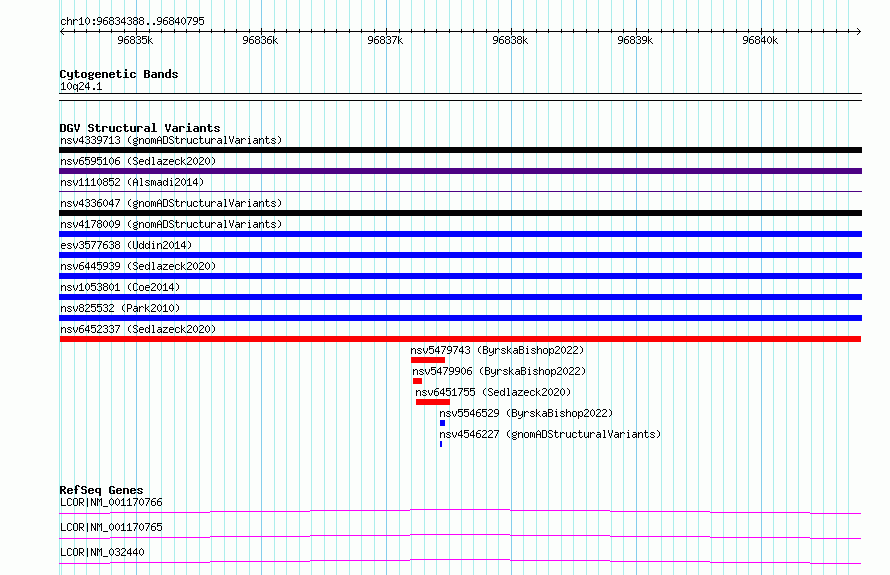Viewport: 890px width, 575px height.
Task: Open nsv5479743 (ByrskaBishop2022) variant label
Action: click(497, 350)
